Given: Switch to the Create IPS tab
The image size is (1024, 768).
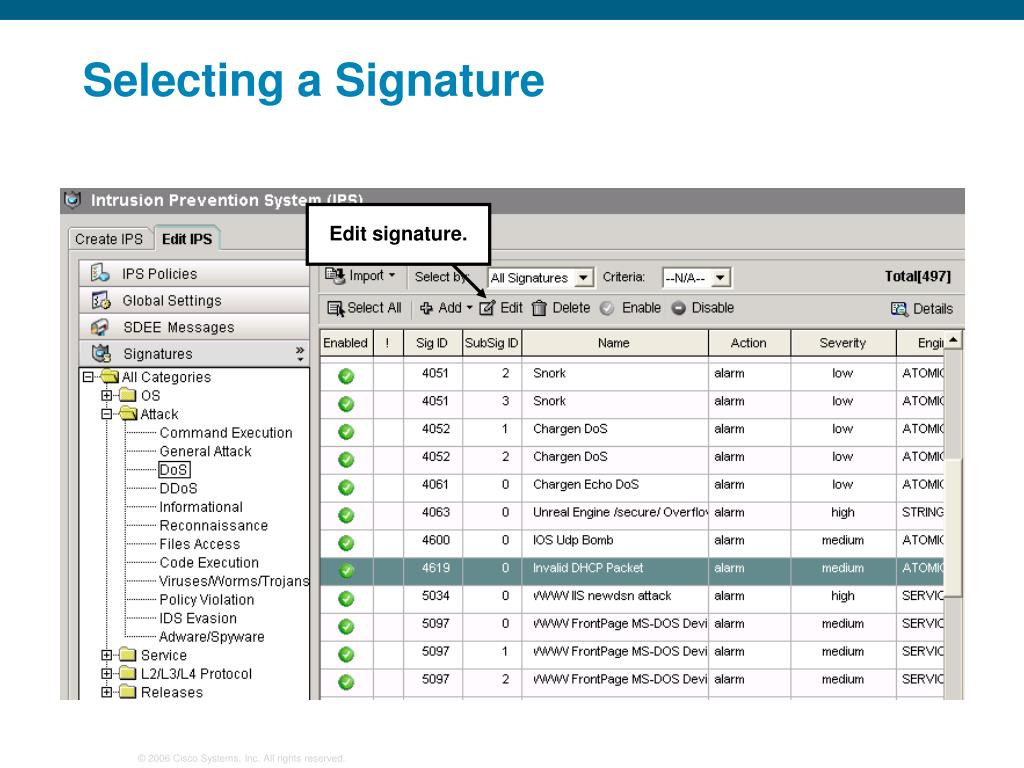Looking at the screenshot, I should [109, 239].
